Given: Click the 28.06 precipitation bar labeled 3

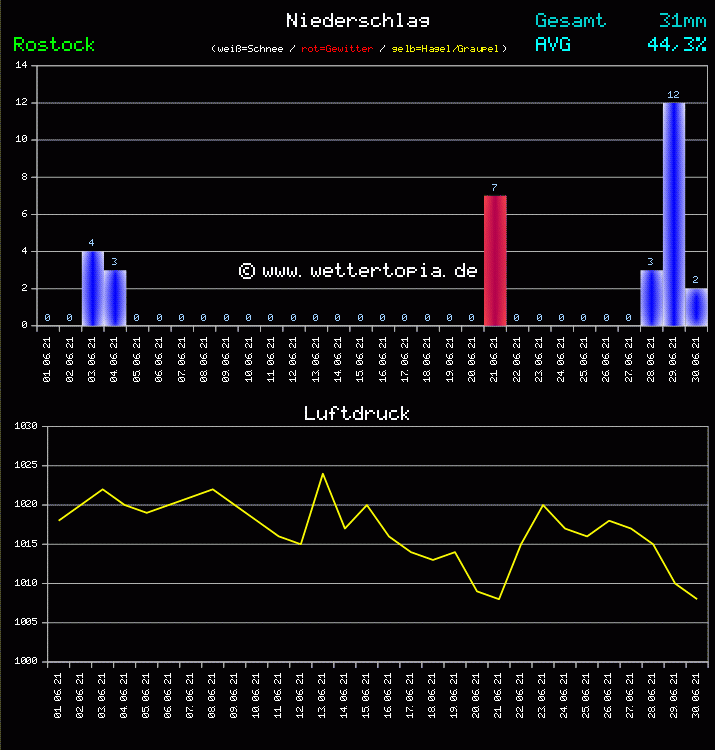Looking at the screenshot, I should coord(651,298).
